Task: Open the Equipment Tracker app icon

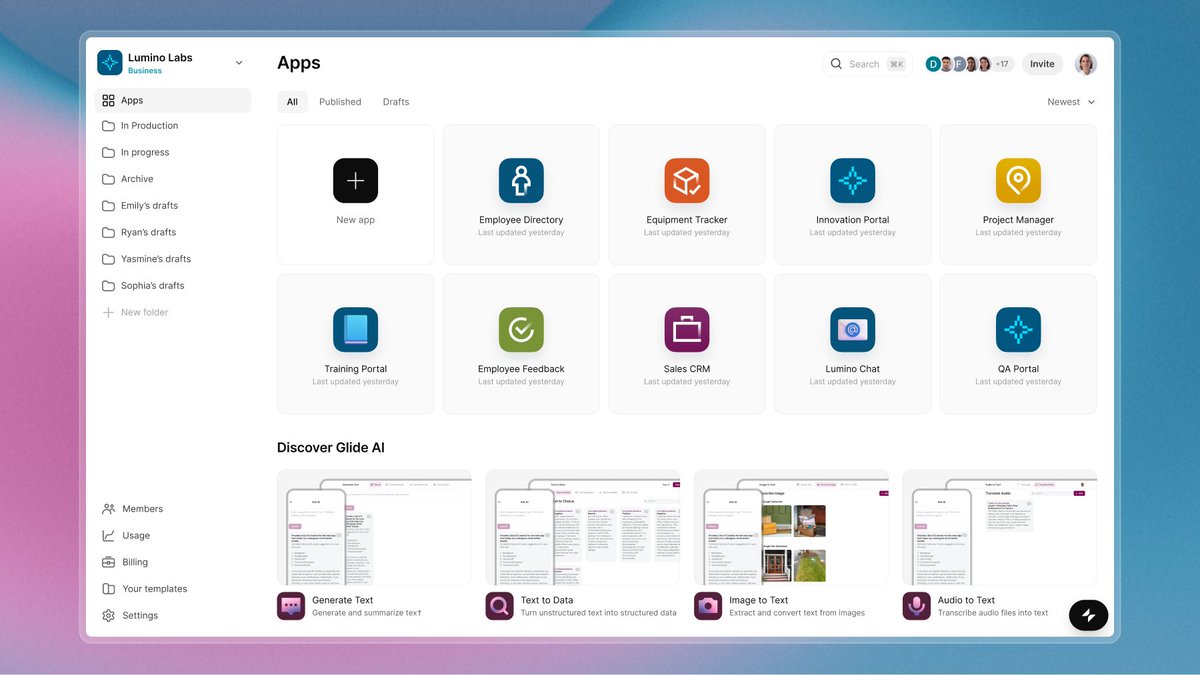Action: pyautogui.click(x=686, y=181)
